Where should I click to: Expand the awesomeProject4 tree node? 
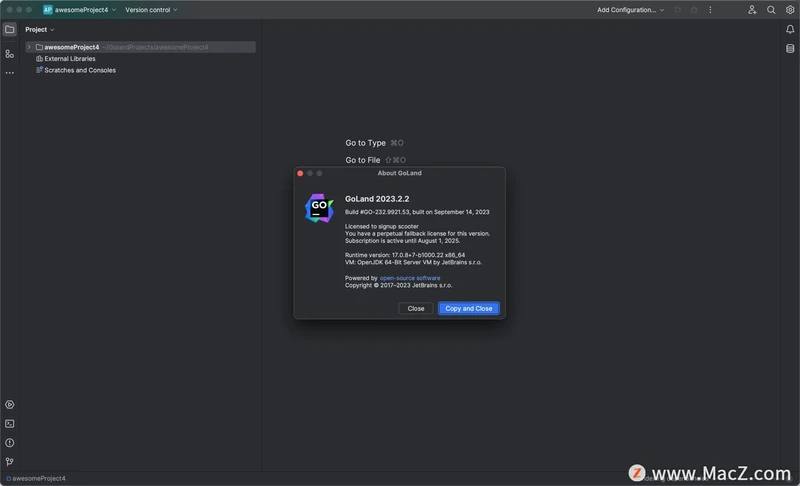(29, 47)
